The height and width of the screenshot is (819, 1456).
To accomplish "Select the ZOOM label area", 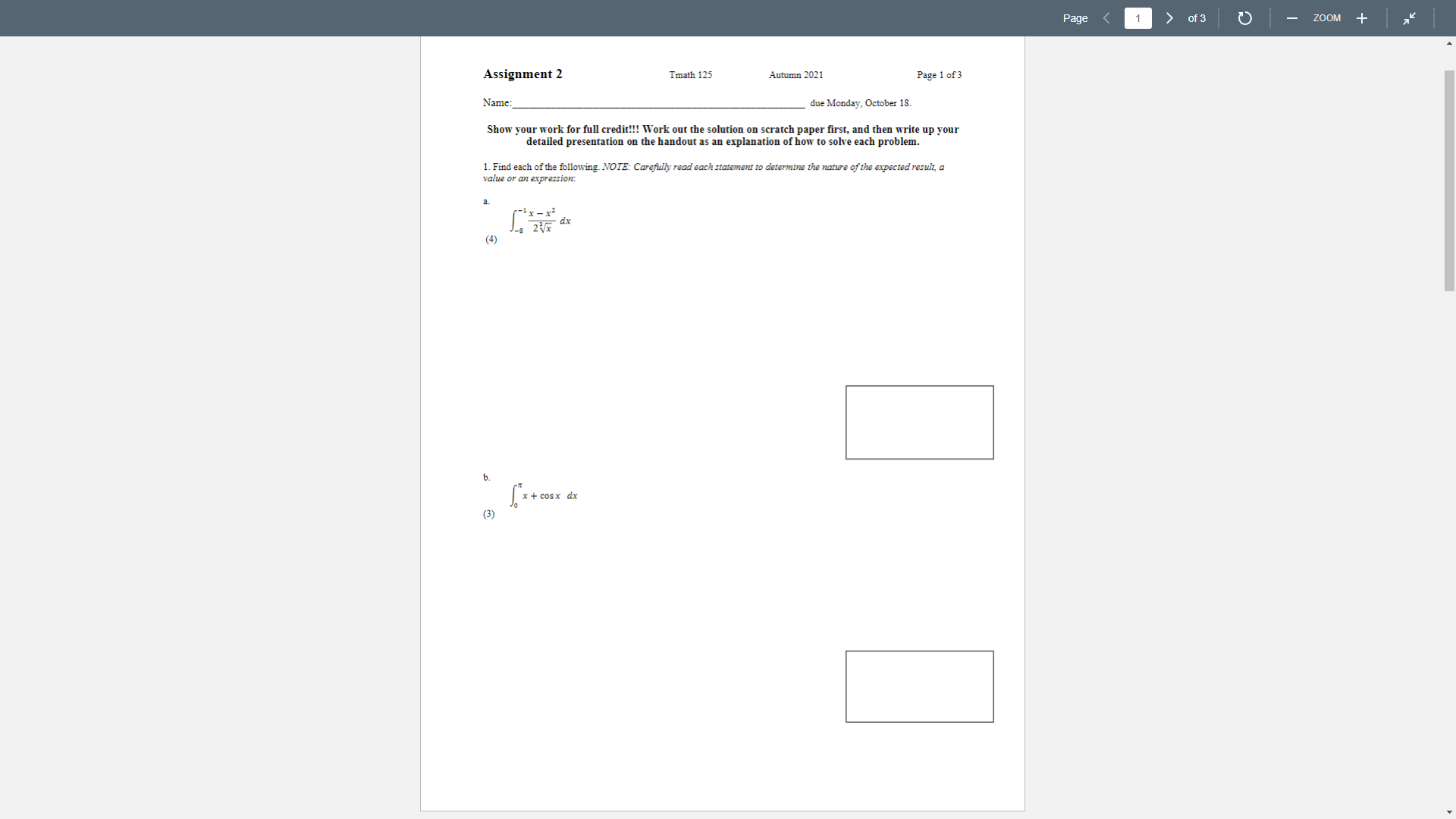I will pos(1326,17).
